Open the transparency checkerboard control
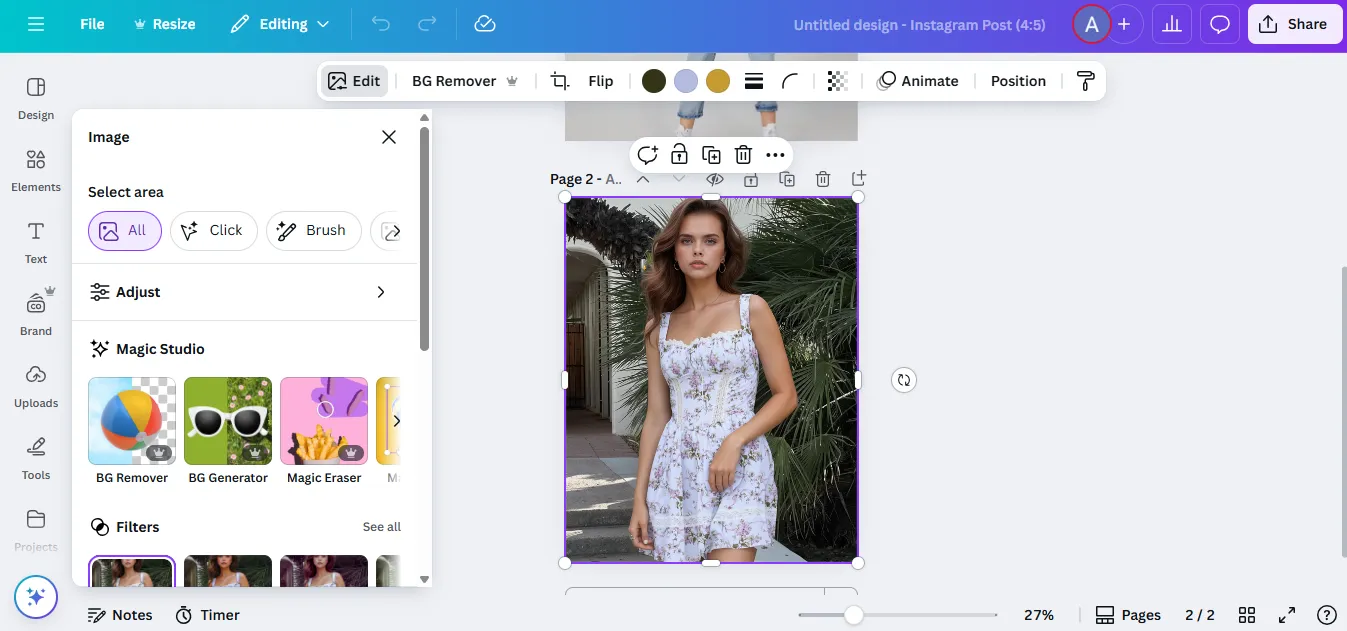The width and height of the screenshot is (1347, 631). click(837, 82)
